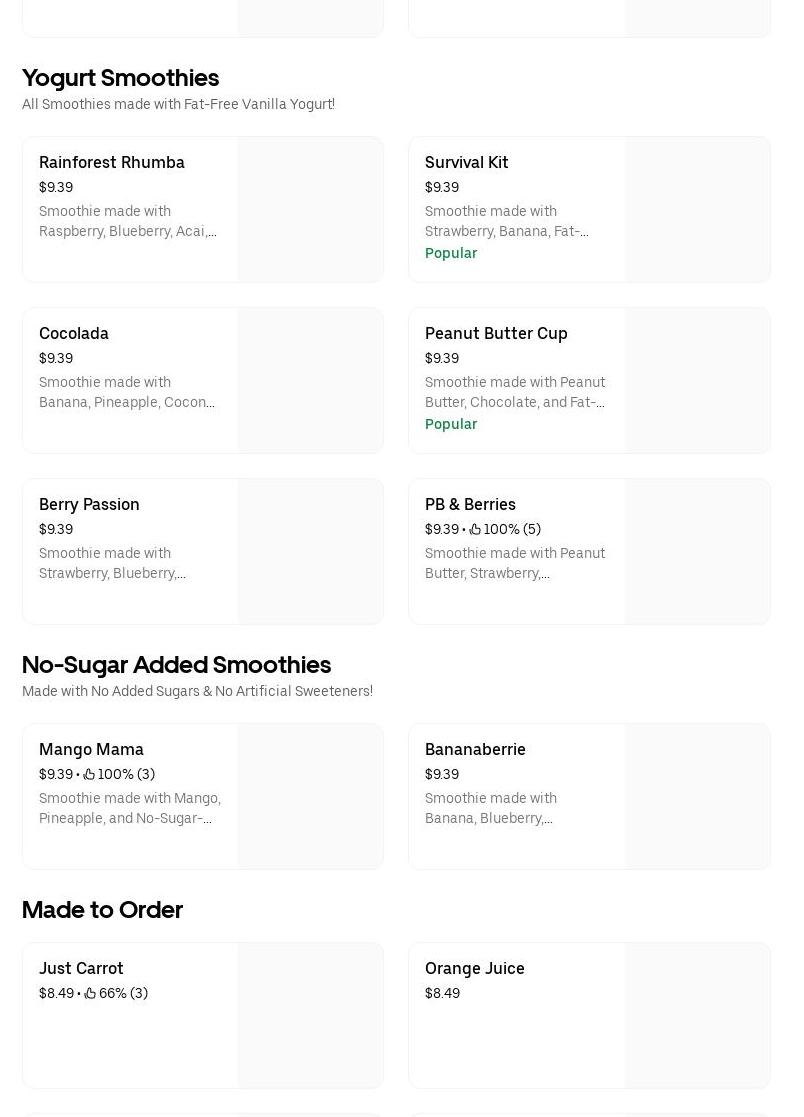Open the Just Carrot juice item
This screenshot has height=1117, width=804.
point(81,968)
